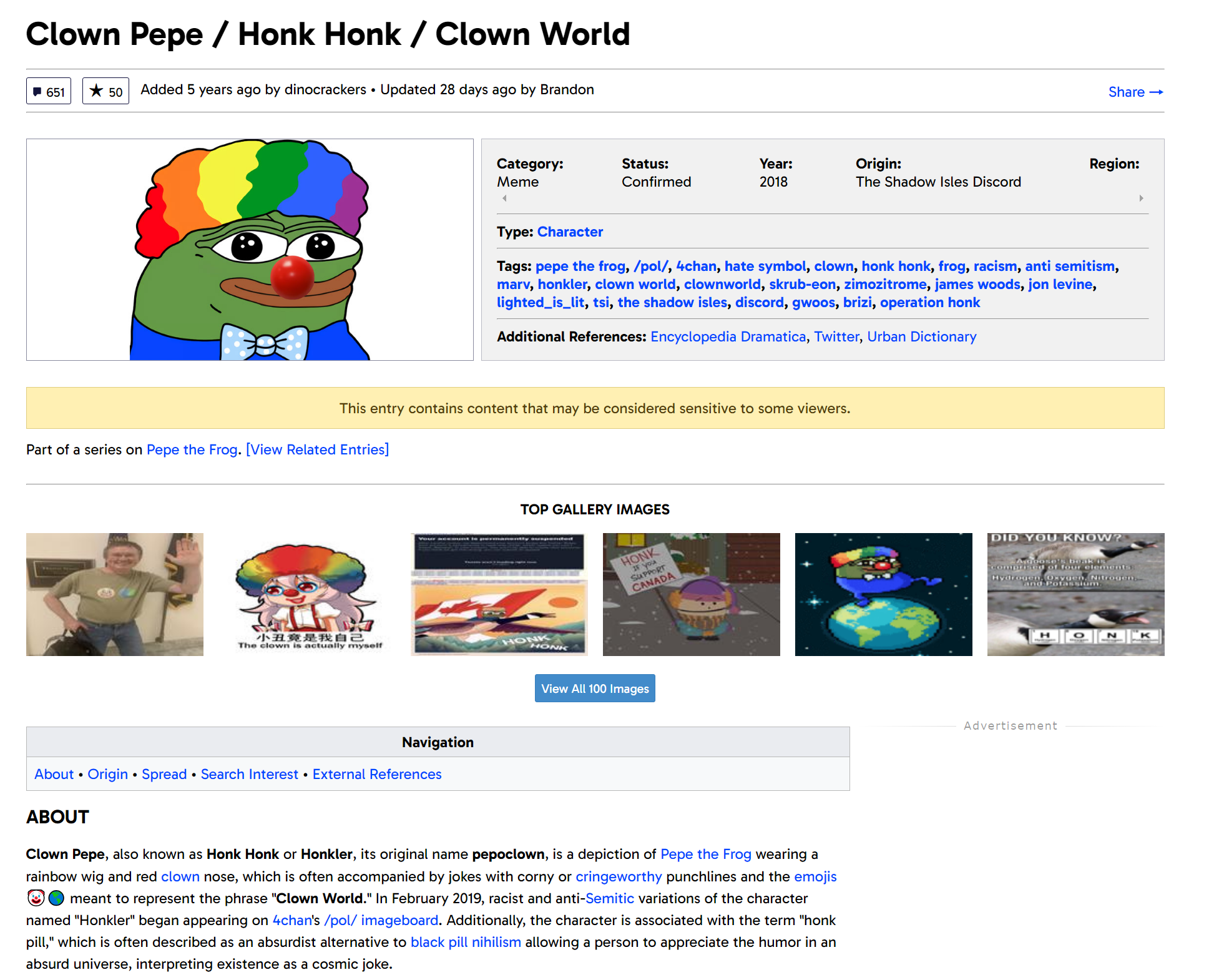Open 'Did You Know?' goose gallery image
The height and width of the screenshot is (980, 1214).
click(1076, 594)
